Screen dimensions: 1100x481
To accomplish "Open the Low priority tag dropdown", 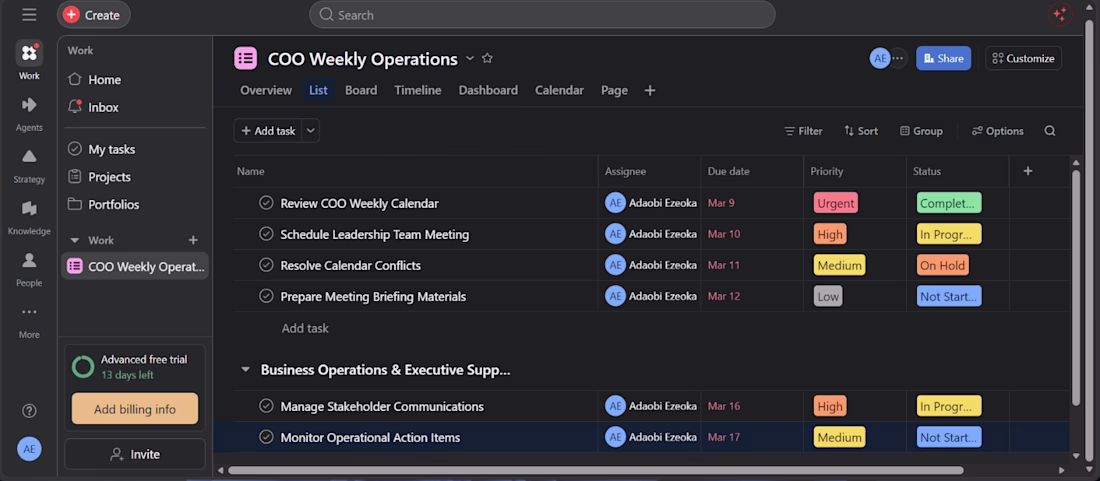I will 828,297.
